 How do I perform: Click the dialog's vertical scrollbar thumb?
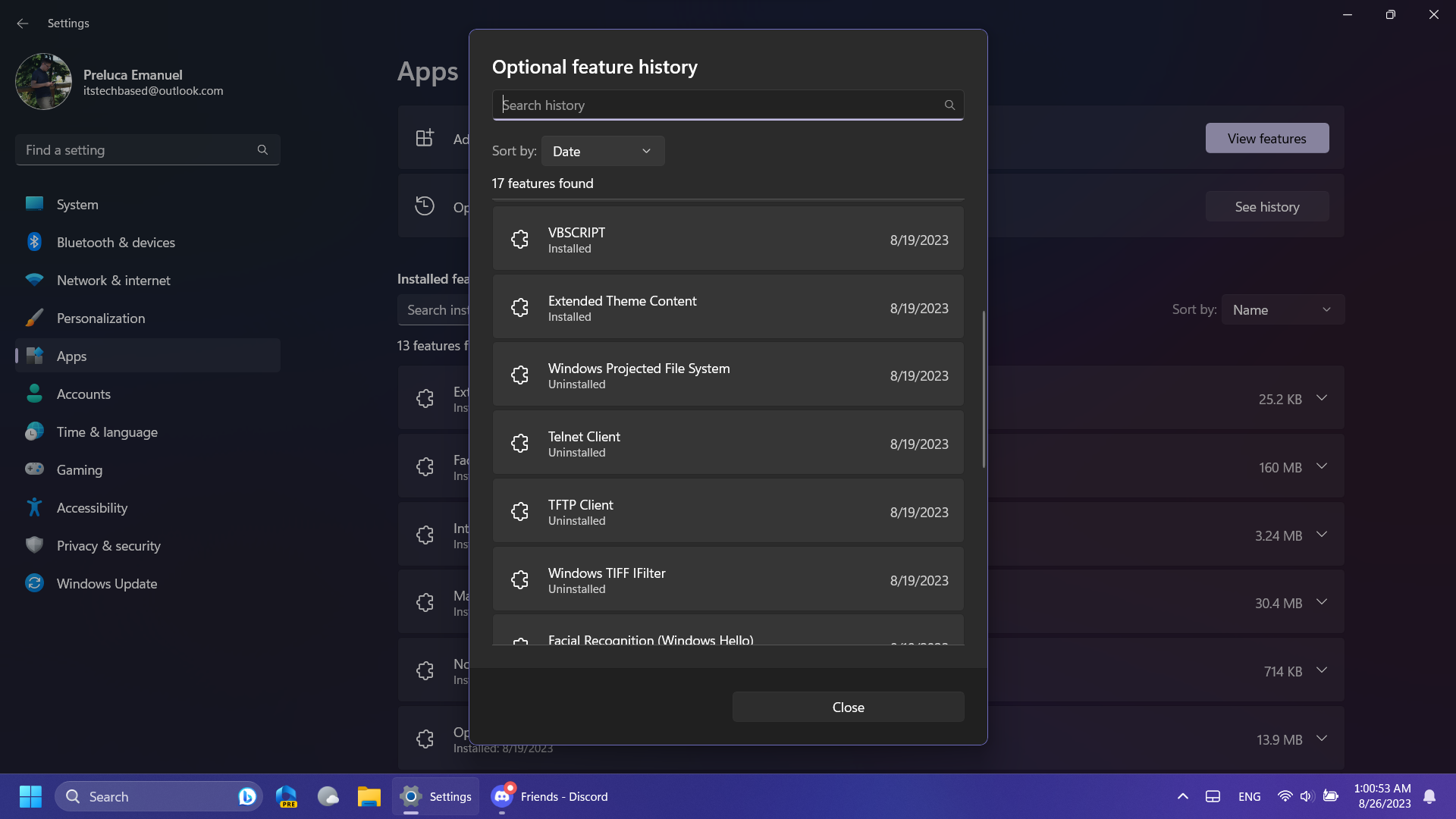click(x=984, y=389)
